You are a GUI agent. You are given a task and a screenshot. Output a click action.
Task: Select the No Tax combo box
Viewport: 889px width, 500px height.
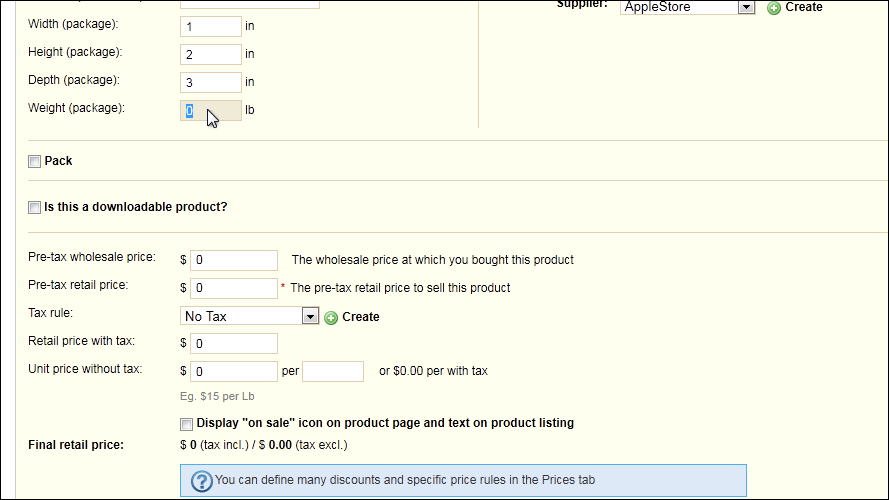(x=249, y=316)
